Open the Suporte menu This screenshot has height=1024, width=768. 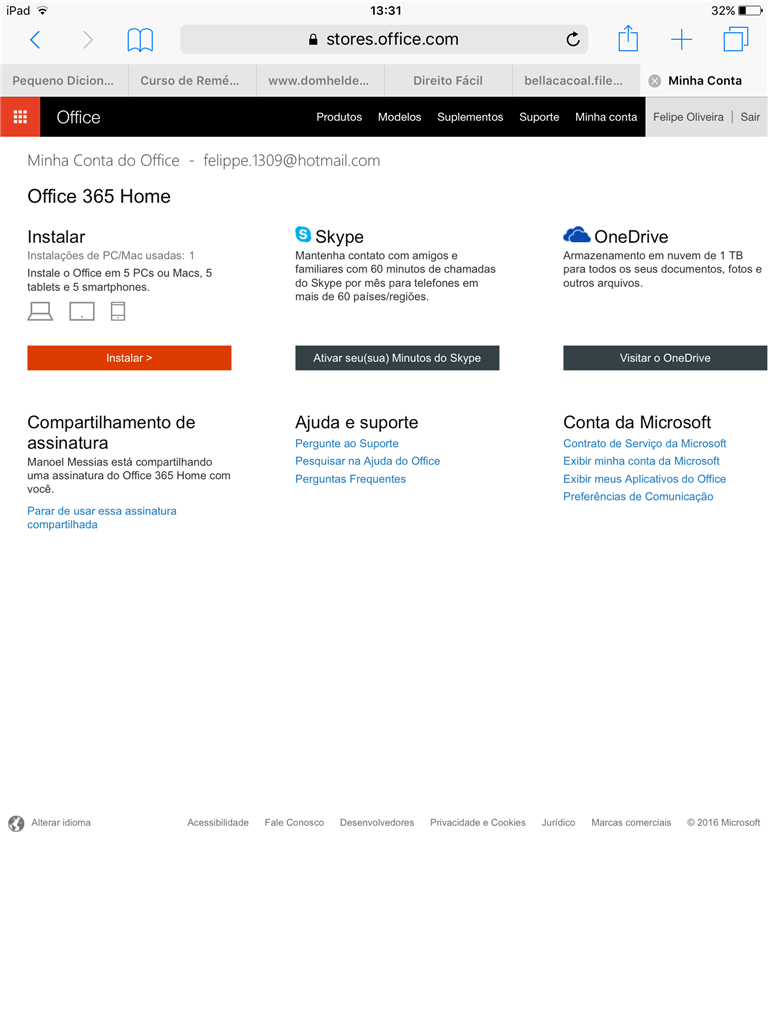click(x=539, y=117)
